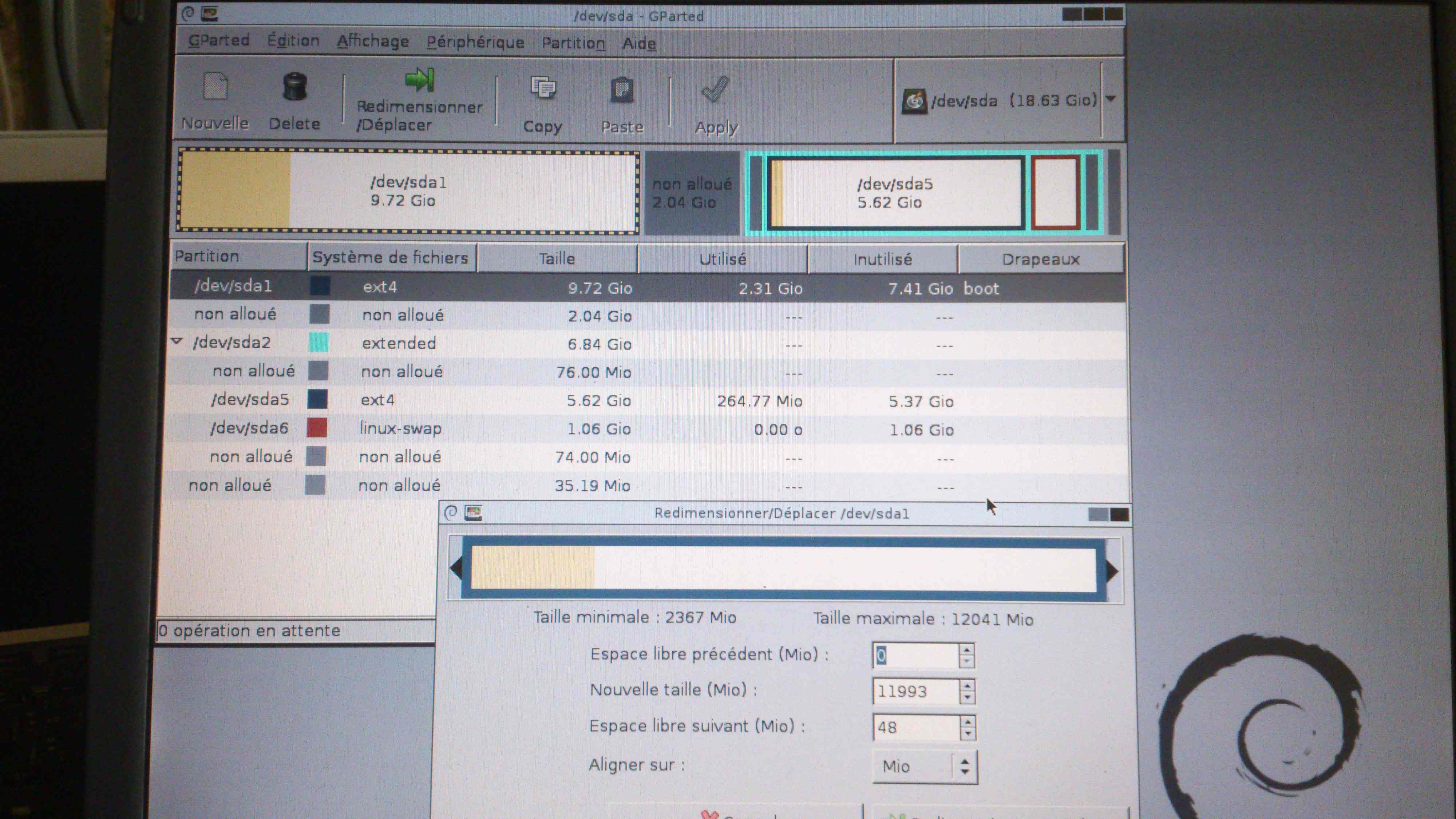Click the app icon in resize dialog title bar
Screen dimensions: 1456x819
click(x=473, y=513)
